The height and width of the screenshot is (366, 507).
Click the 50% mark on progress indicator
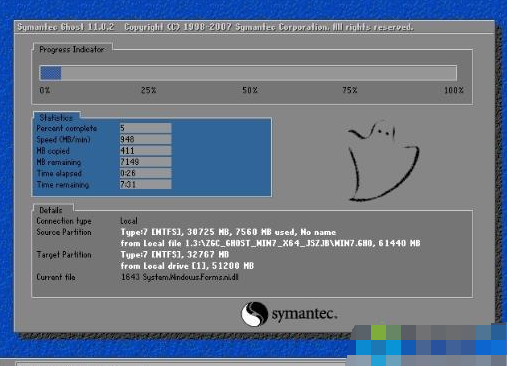(250, 90)
